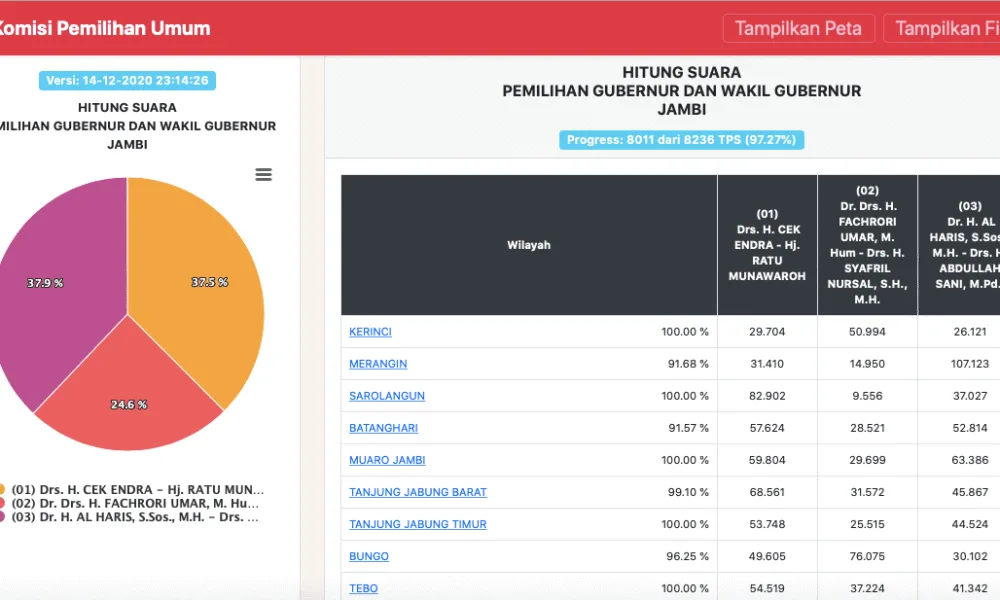1000x600 pixels.
Task: Toggle legend entry 03 Al Haris series
Action: [135, 518]
